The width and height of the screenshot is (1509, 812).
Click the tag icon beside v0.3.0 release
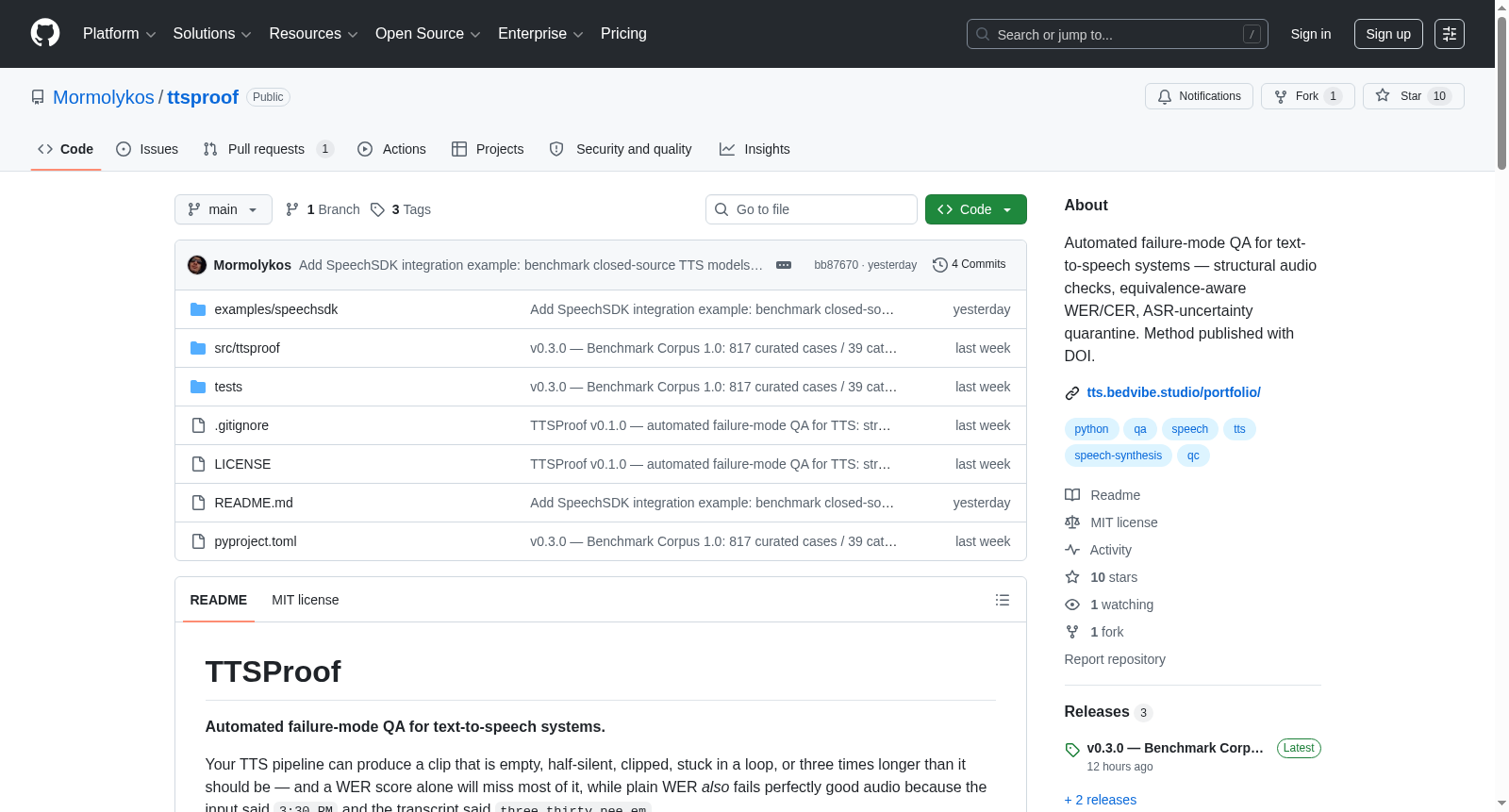[x=1072, y=750]
